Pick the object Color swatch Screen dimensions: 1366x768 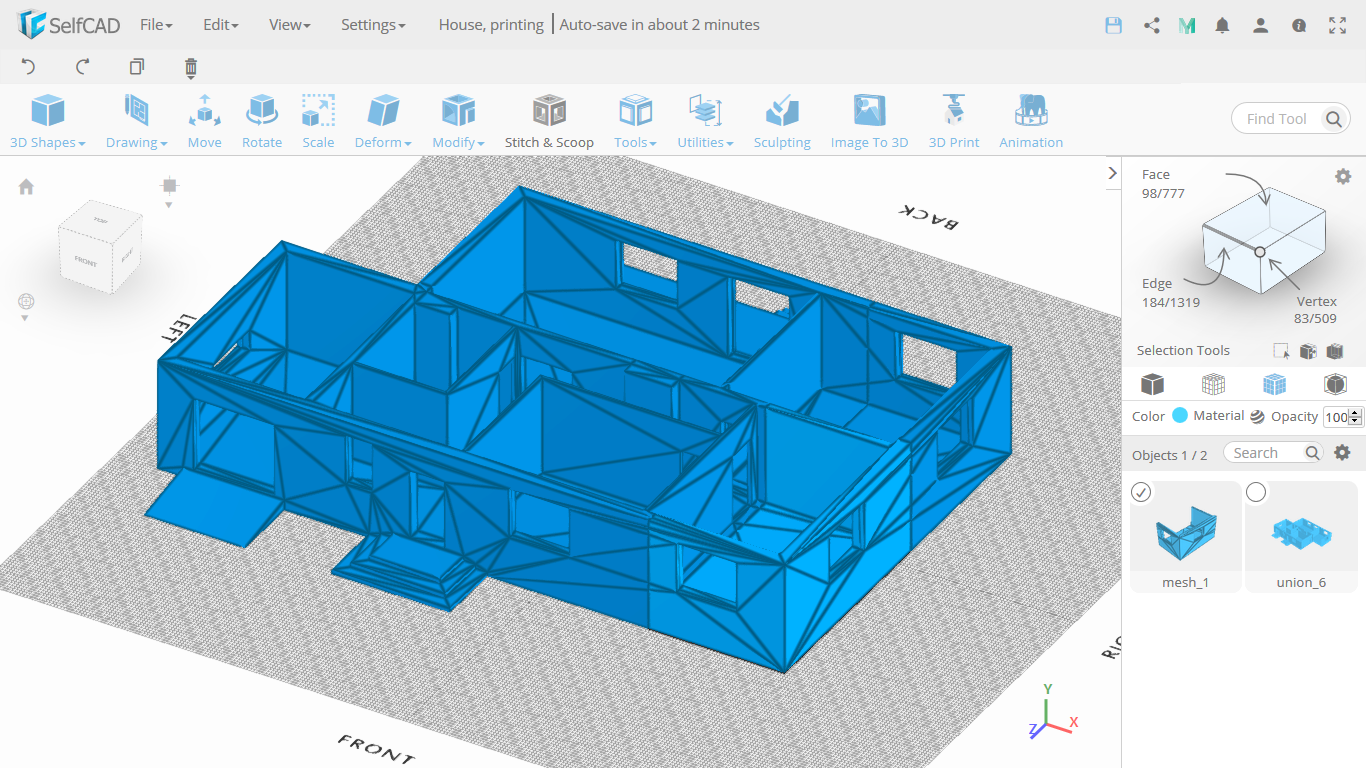[1180, 416]
